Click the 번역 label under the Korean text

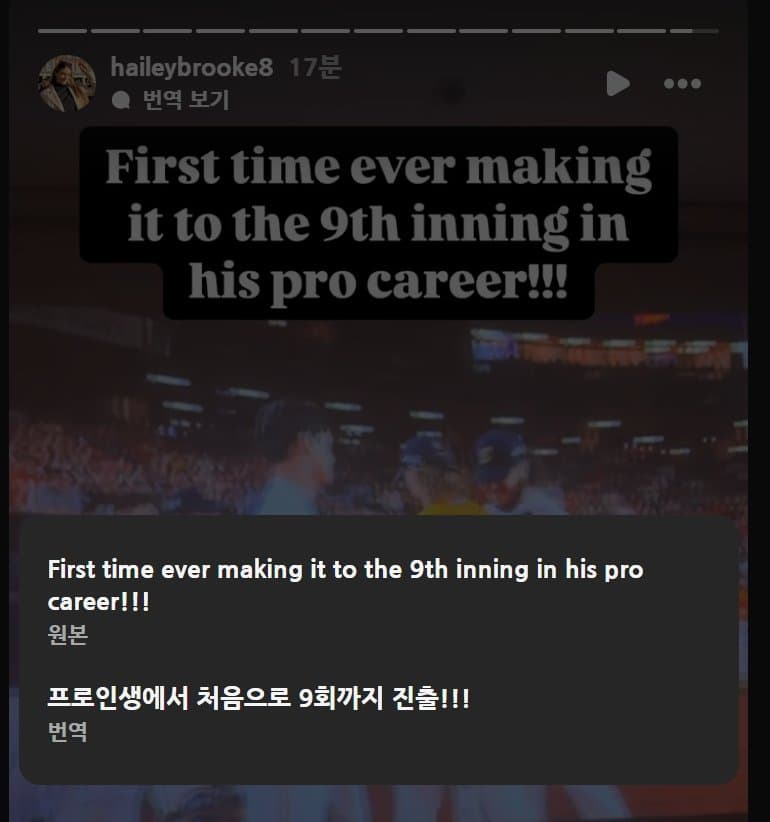coord(67,731)
